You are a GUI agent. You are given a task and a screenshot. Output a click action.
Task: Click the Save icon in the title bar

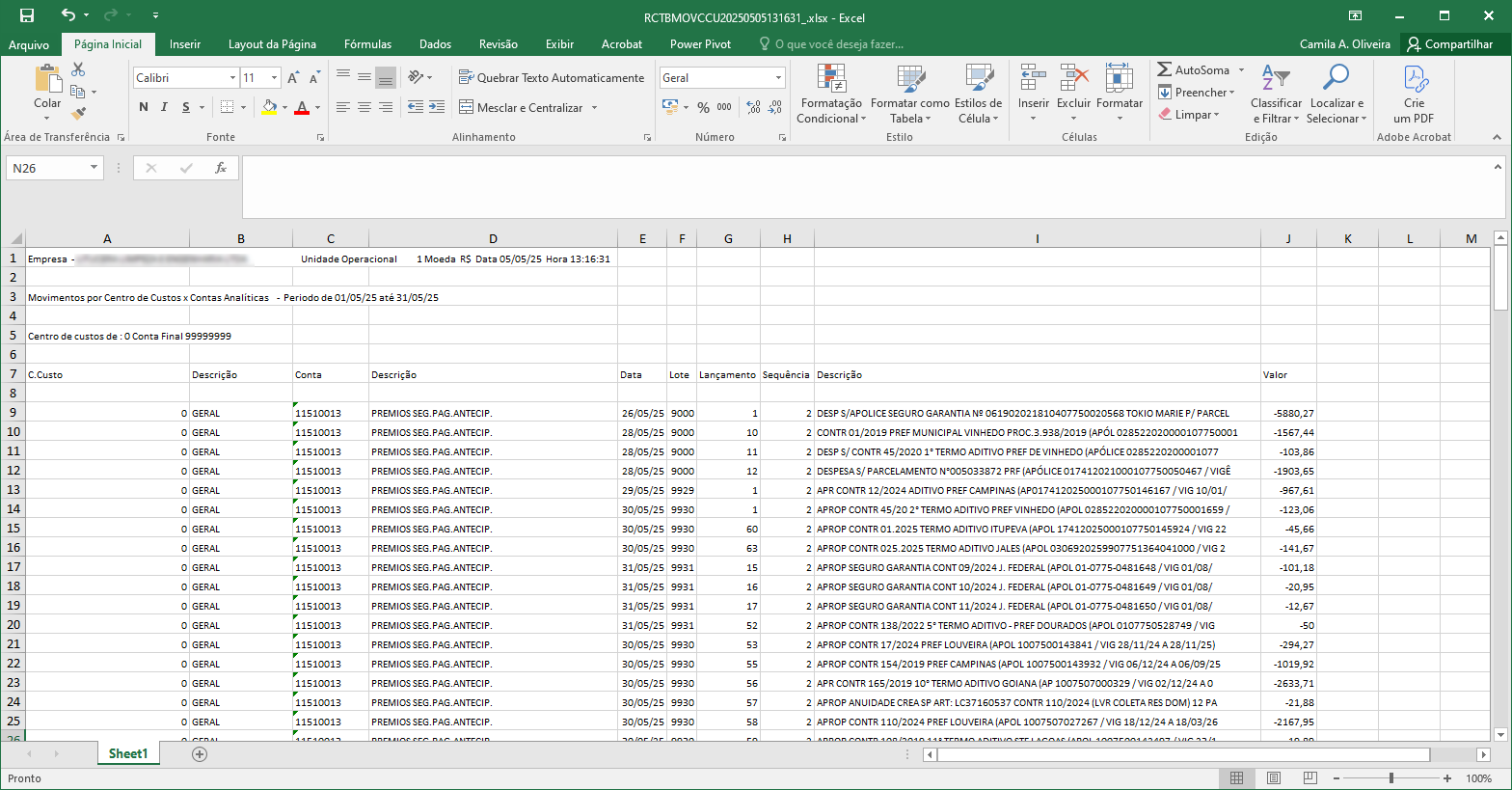point(27,15)
